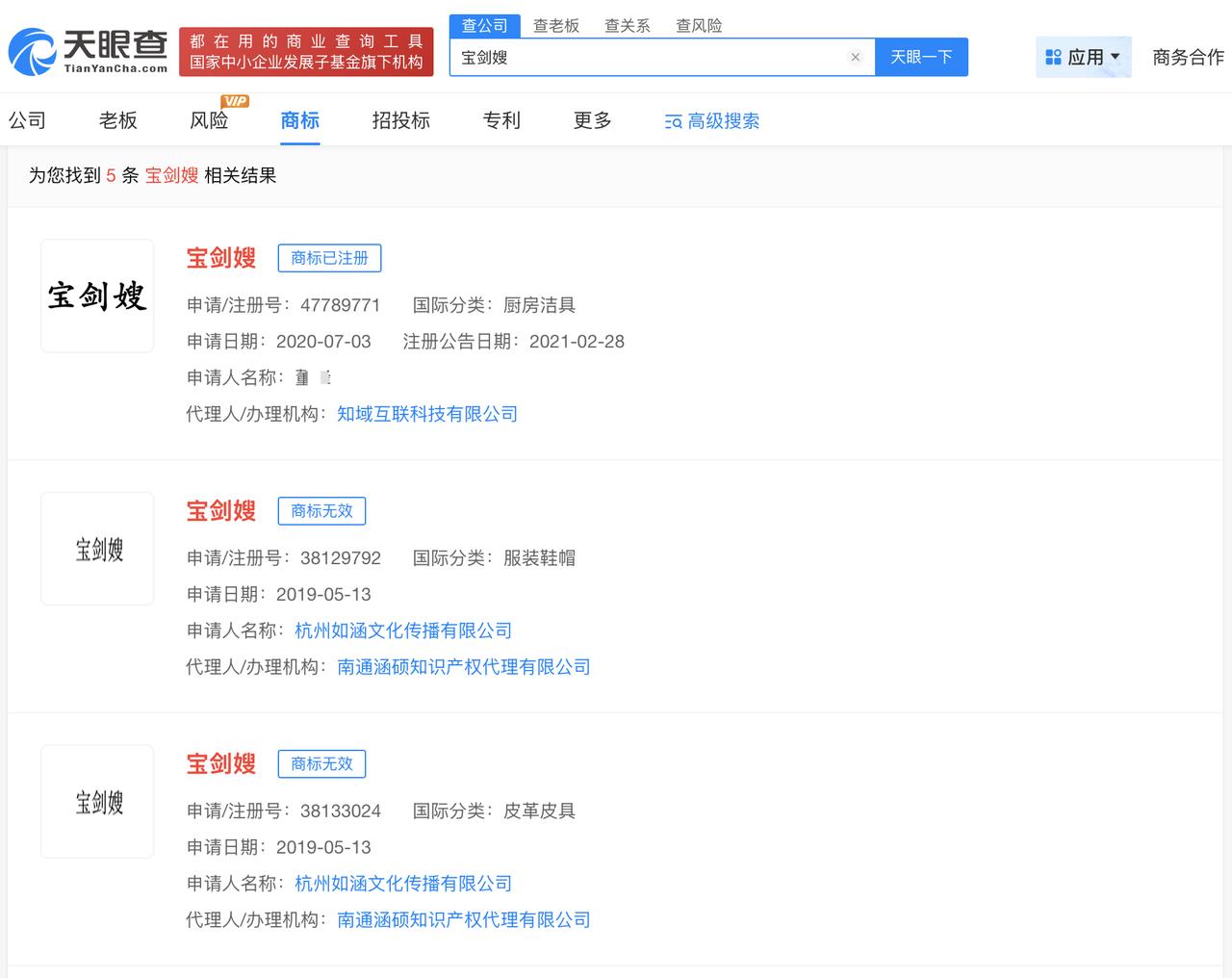The height and width of the screenshot is (978, 1232).
Task: Switch to the 查关系 search tab
Action: (628, 26)
